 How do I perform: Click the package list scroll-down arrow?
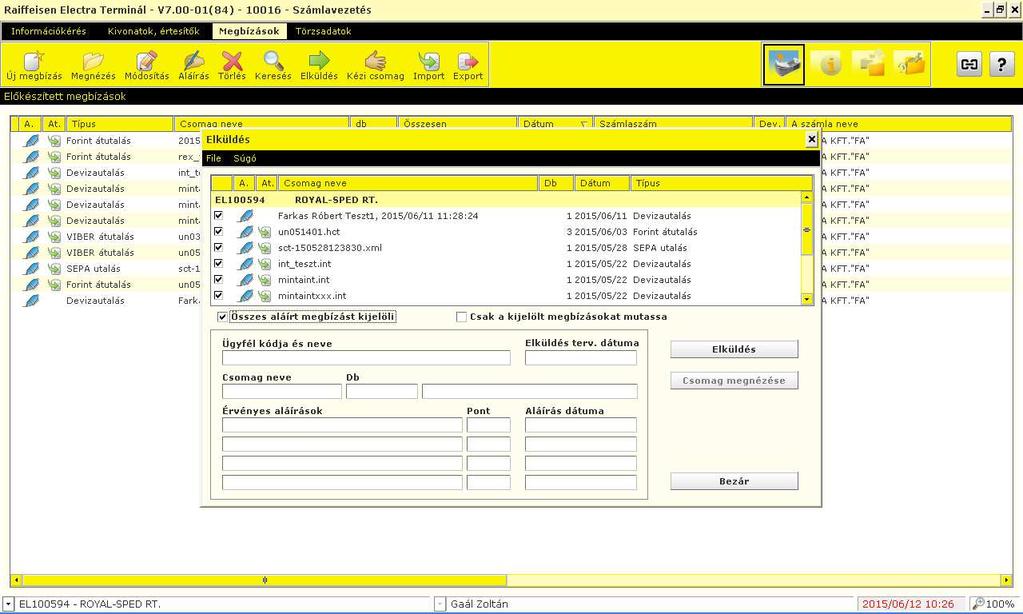tap(807, 299)
